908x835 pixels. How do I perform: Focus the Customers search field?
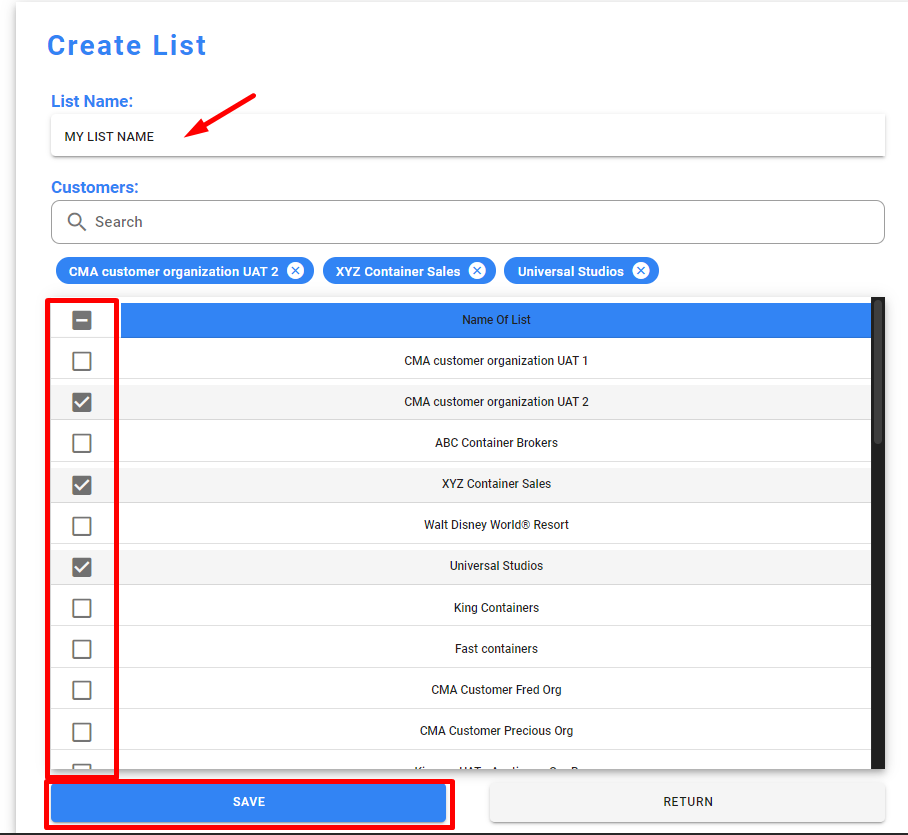[x=480, y=222]
